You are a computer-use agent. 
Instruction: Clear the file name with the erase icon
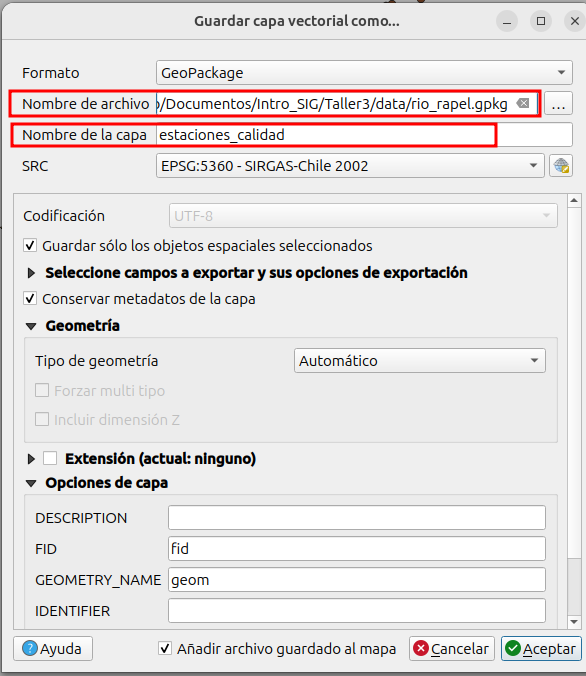click(x=523, y=103)
